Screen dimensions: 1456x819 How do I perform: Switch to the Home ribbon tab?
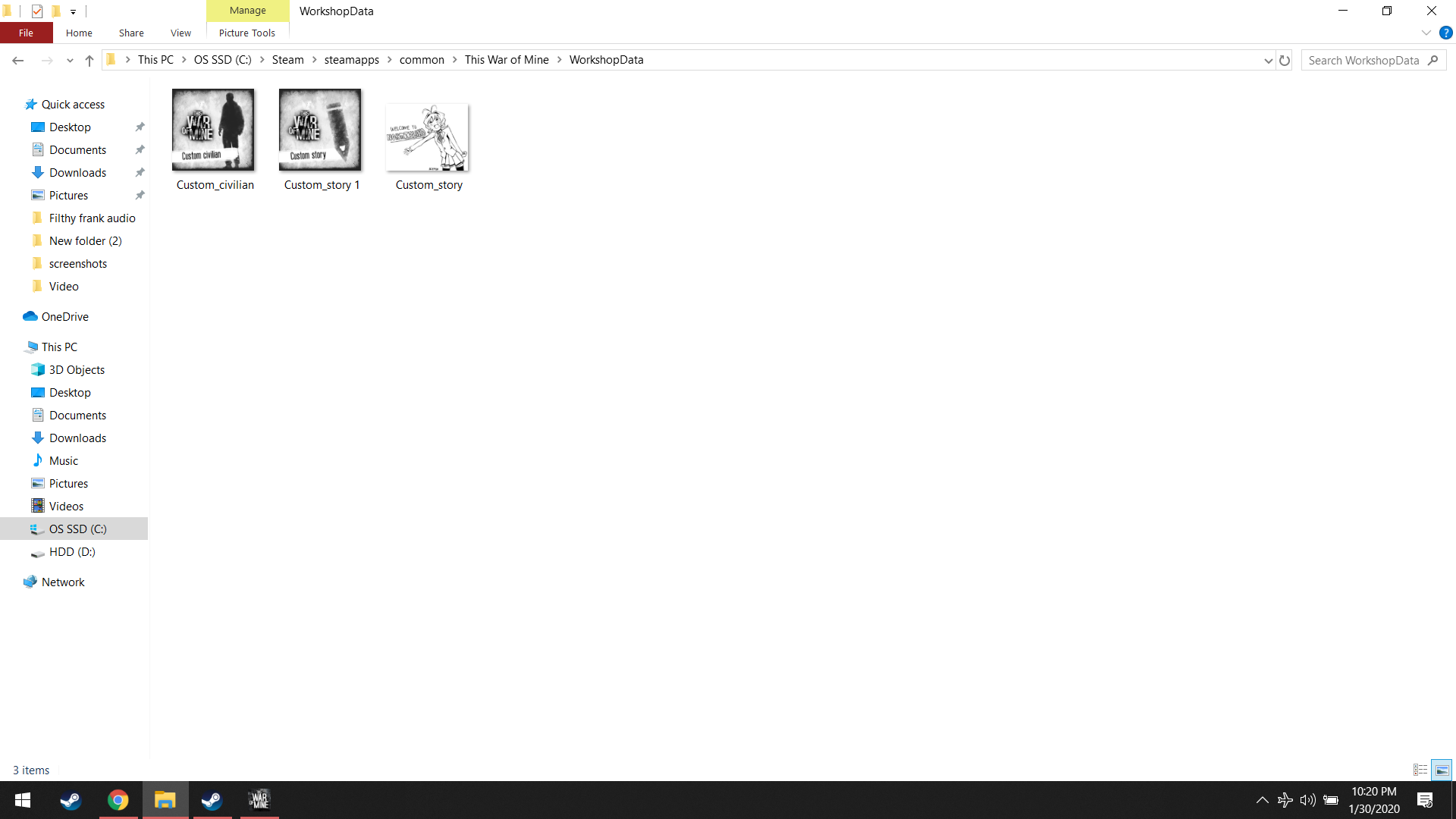(79, 33)
